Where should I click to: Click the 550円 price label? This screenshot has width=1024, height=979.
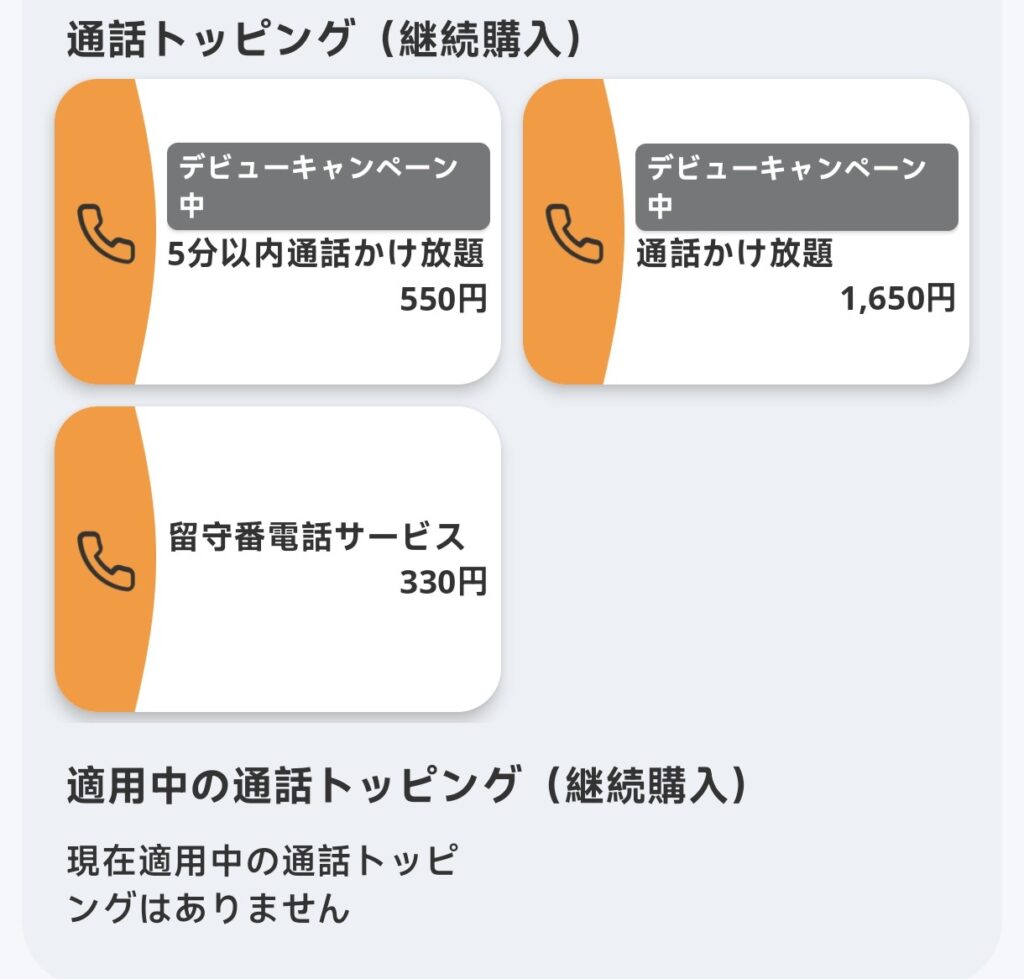click(443, 299)
